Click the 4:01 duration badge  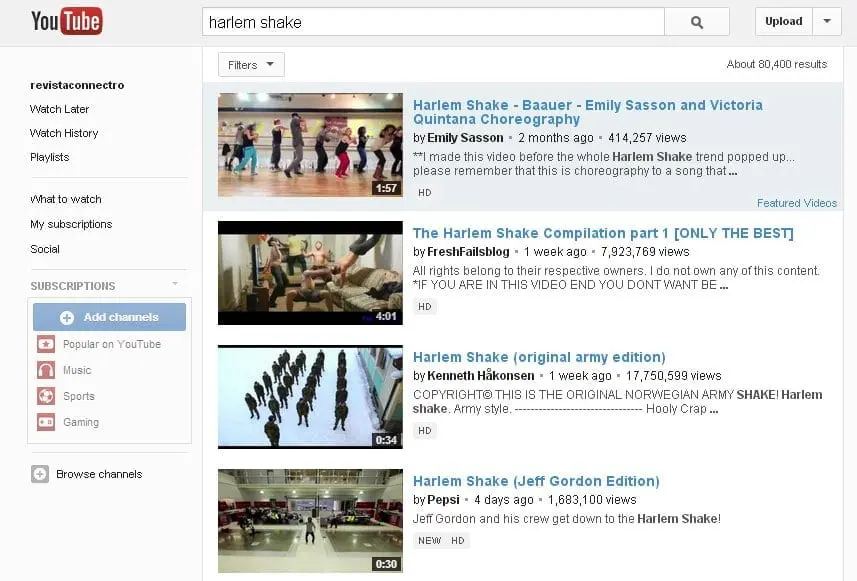pyautogui.click(x=386, y=316)
